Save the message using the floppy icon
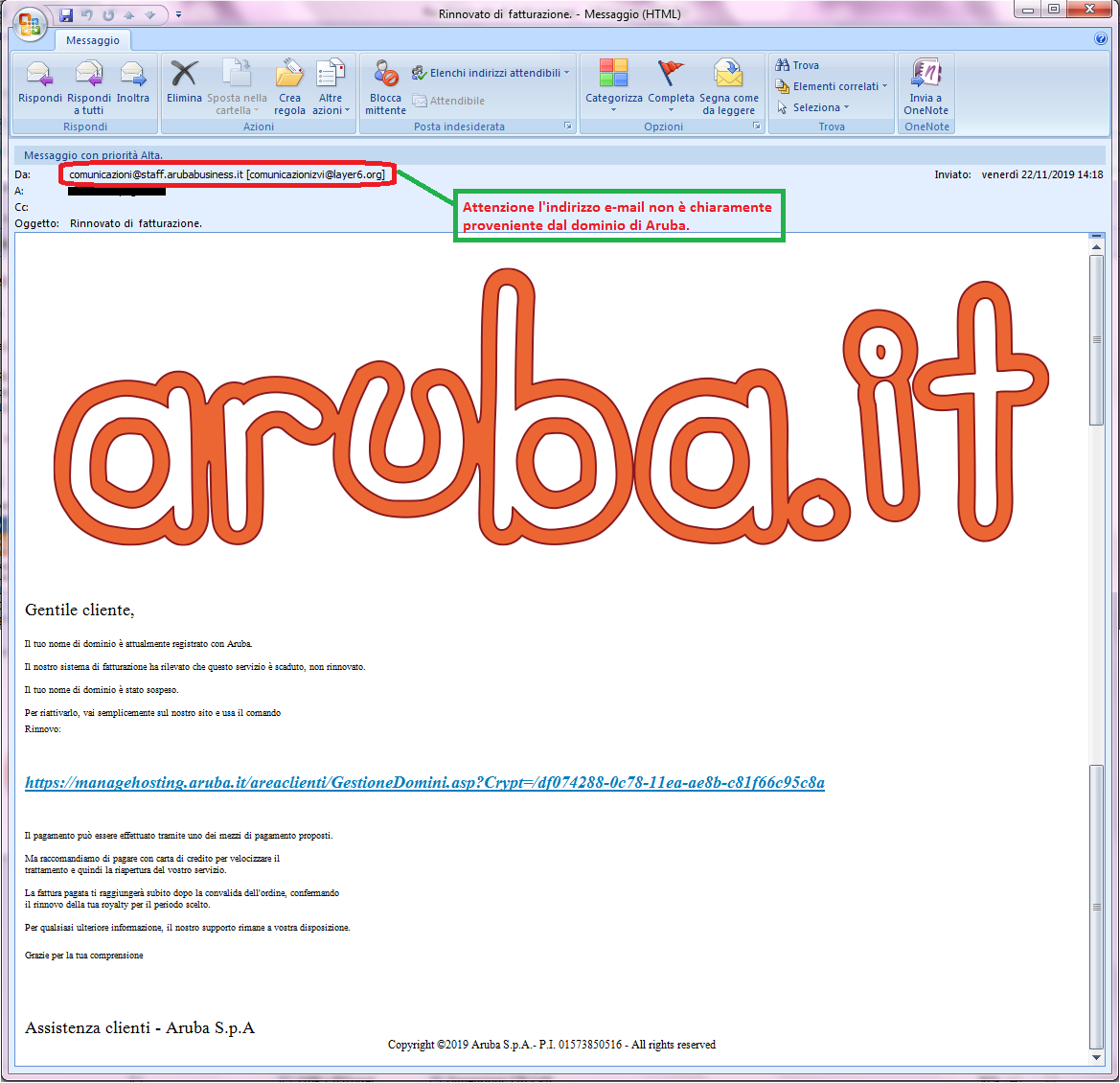The height and width of the screenshot is (1083, 1120). click(66, 14)
